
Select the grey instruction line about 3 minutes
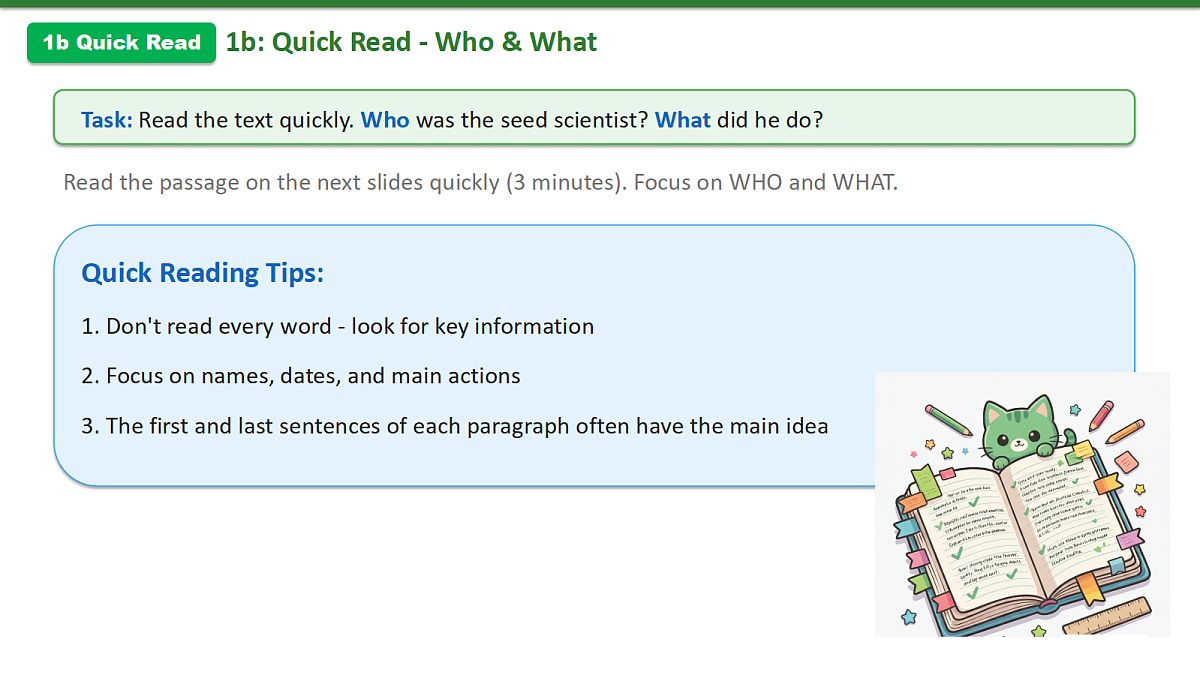click(x=481, y=183)
